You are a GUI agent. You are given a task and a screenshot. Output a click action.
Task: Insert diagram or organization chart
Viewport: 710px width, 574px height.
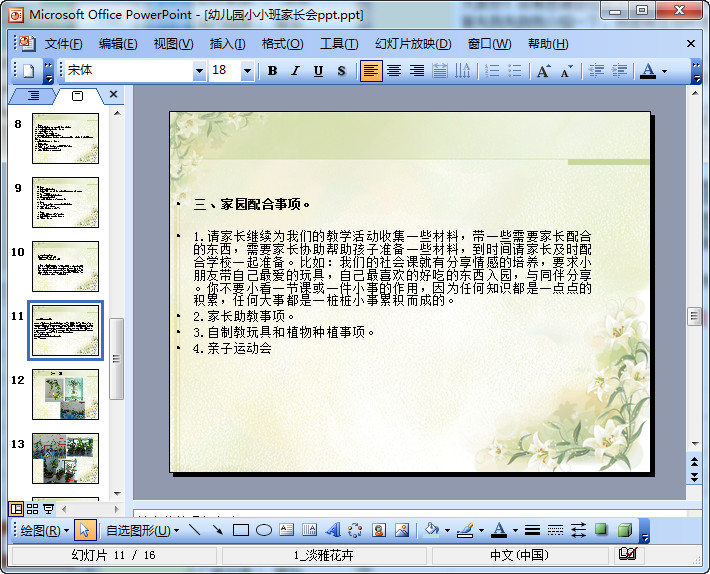tap(355, 530)
